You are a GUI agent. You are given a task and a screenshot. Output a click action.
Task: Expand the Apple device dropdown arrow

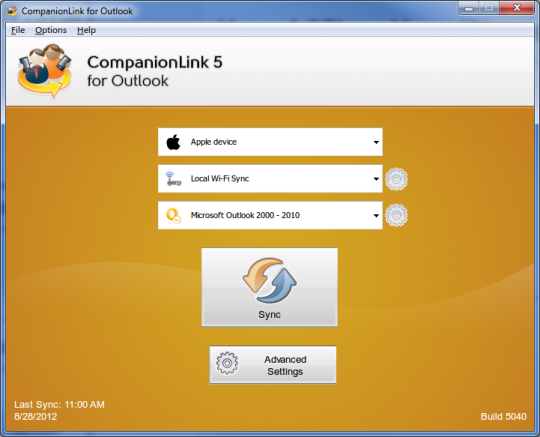pyautogui.click(x=376, y=142)
